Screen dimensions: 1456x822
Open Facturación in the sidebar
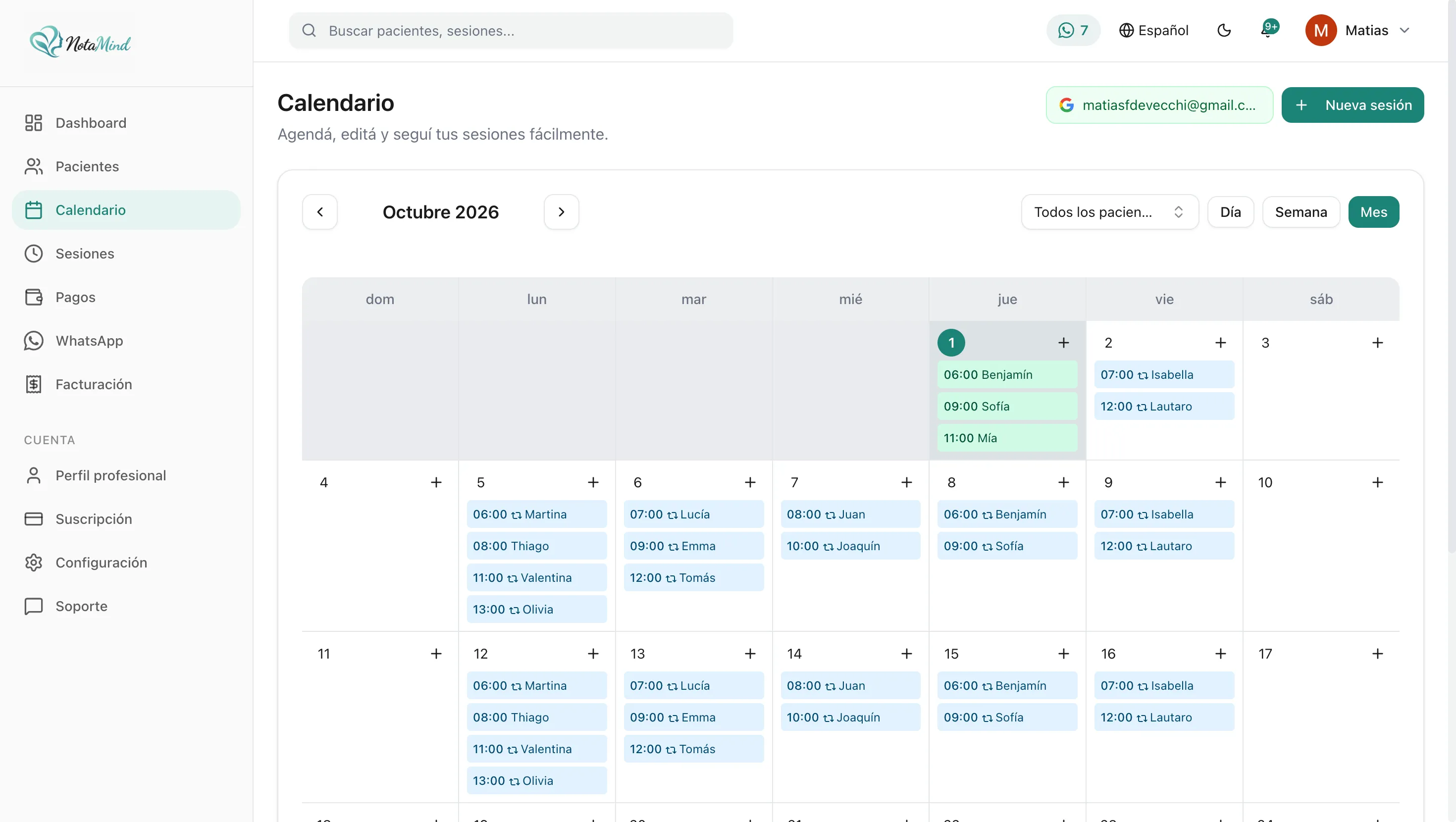[x=126, y=384]
